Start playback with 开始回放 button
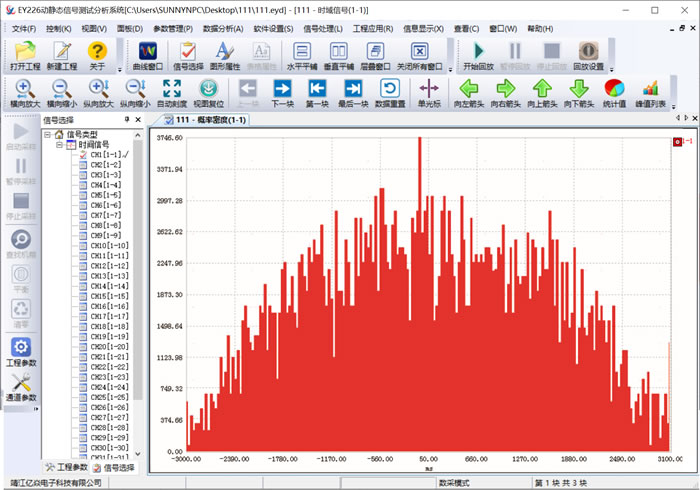 (478, 50)
